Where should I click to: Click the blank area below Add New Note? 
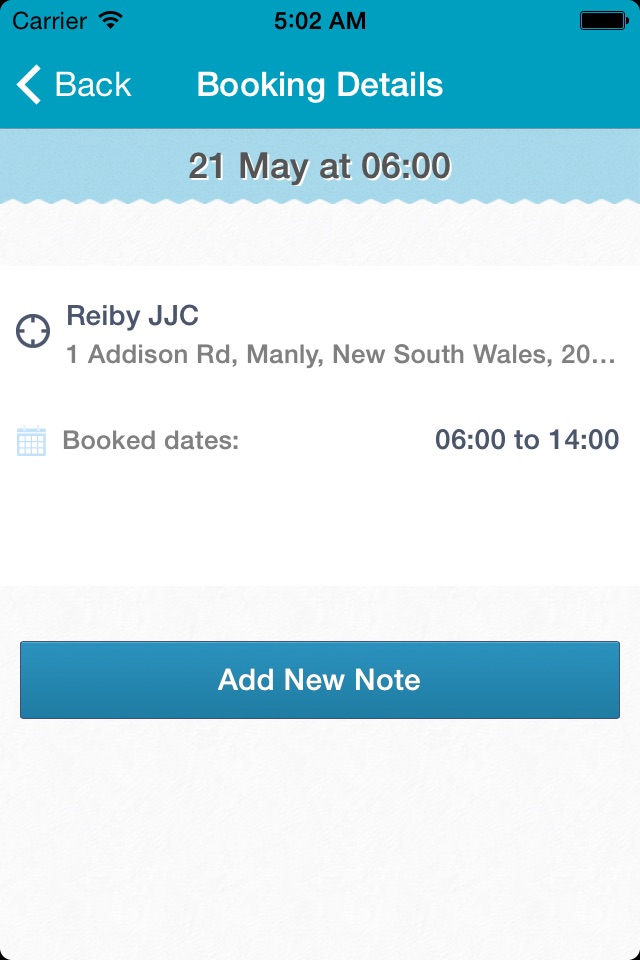pyautogui.click(x=320, y=839)
